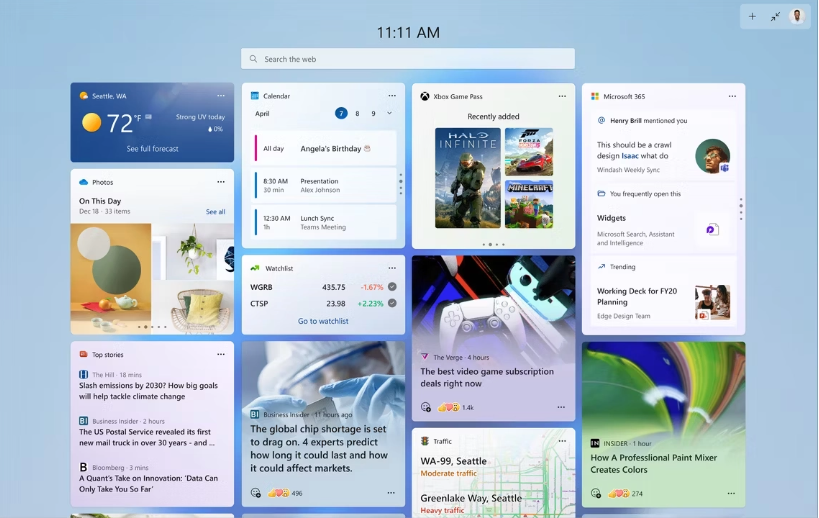
Task: React to the Paint Mixer article
Action: coord(596,493)
